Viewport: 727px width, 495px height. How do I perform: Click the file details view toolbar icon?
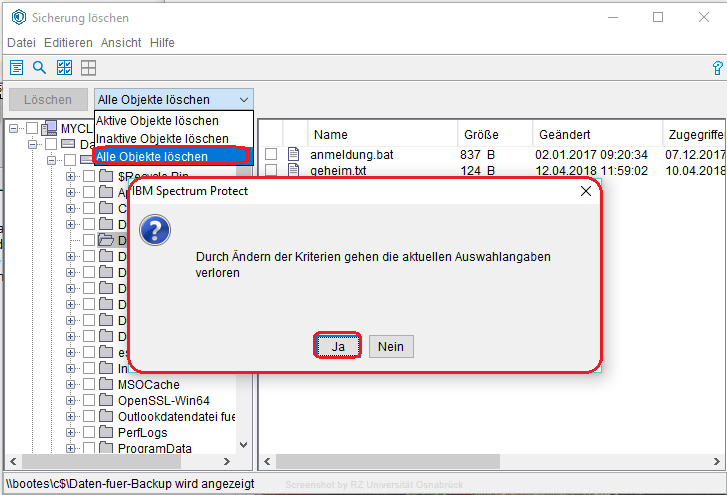[16, 68]
